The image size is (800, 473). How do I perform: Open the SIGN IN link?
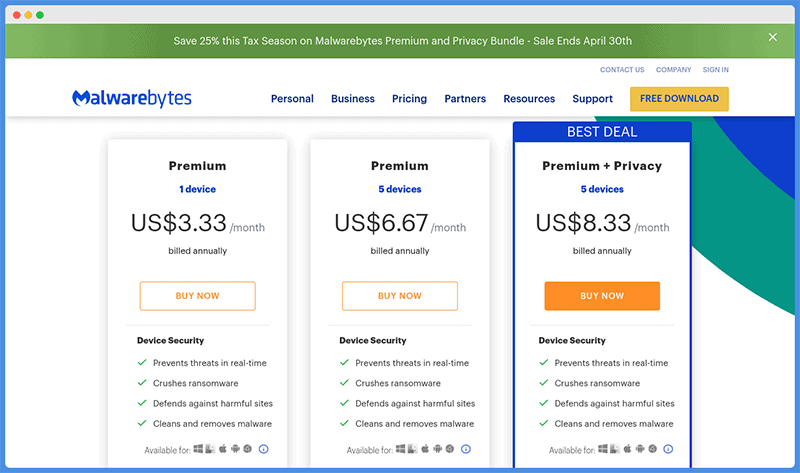pyautogui.click(x=715, y=70)
